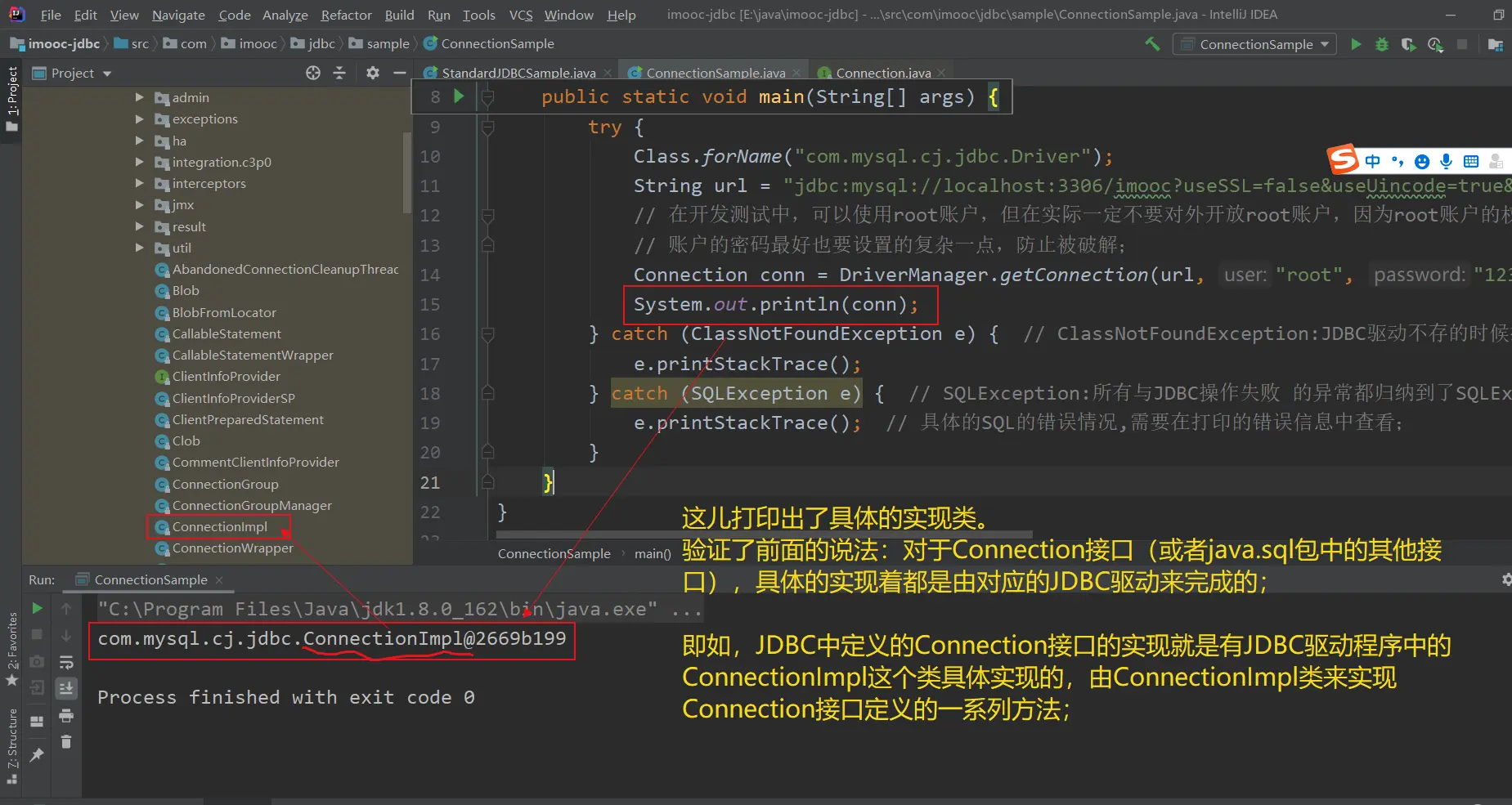Open the Refactor menu
Screen dimensions: 1512x805
(x=346, y=15)
